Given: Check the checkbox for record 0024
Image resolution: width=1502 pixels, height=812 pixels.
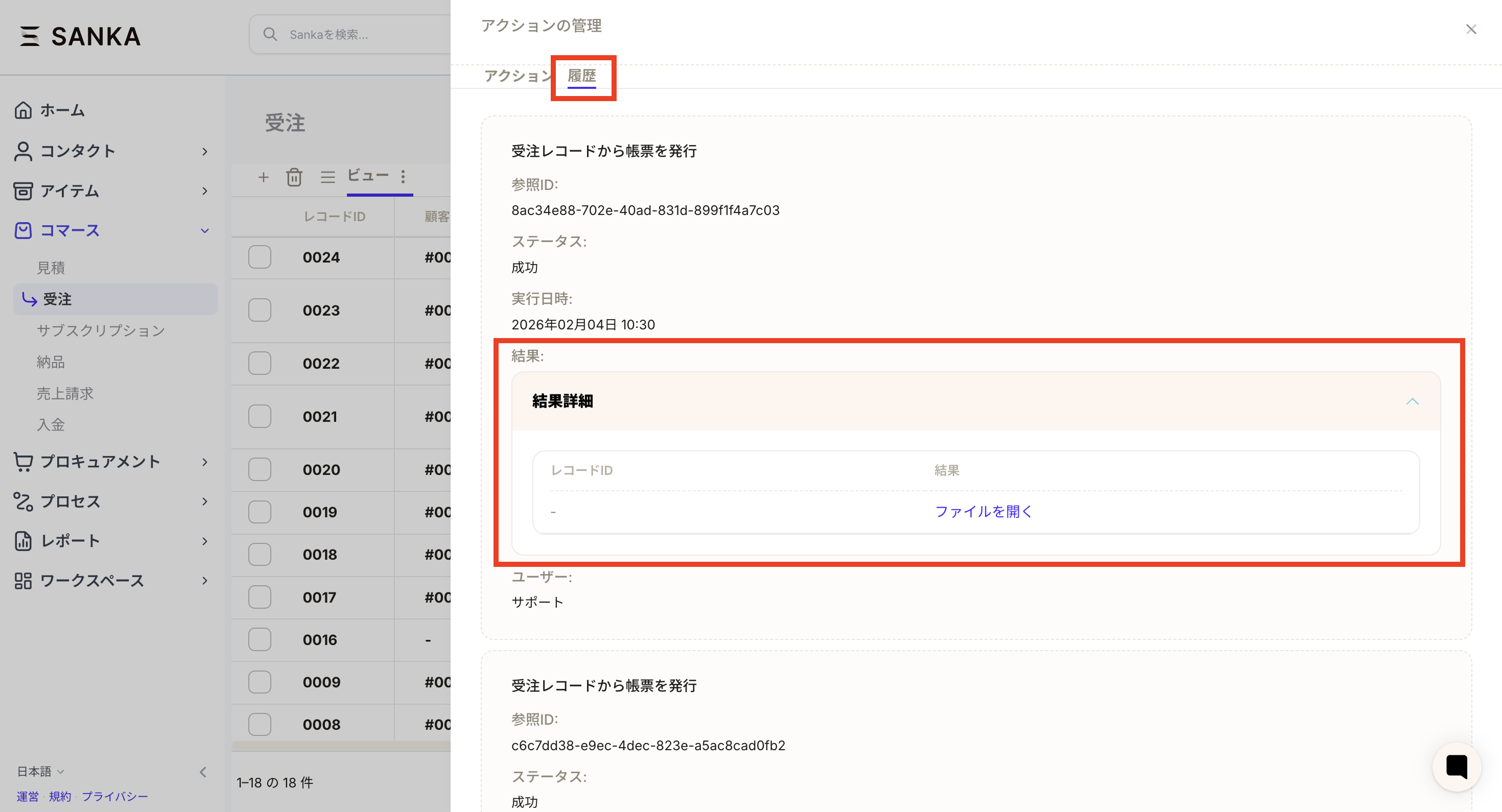Looking at the screenshot, I should coord(260,257).
